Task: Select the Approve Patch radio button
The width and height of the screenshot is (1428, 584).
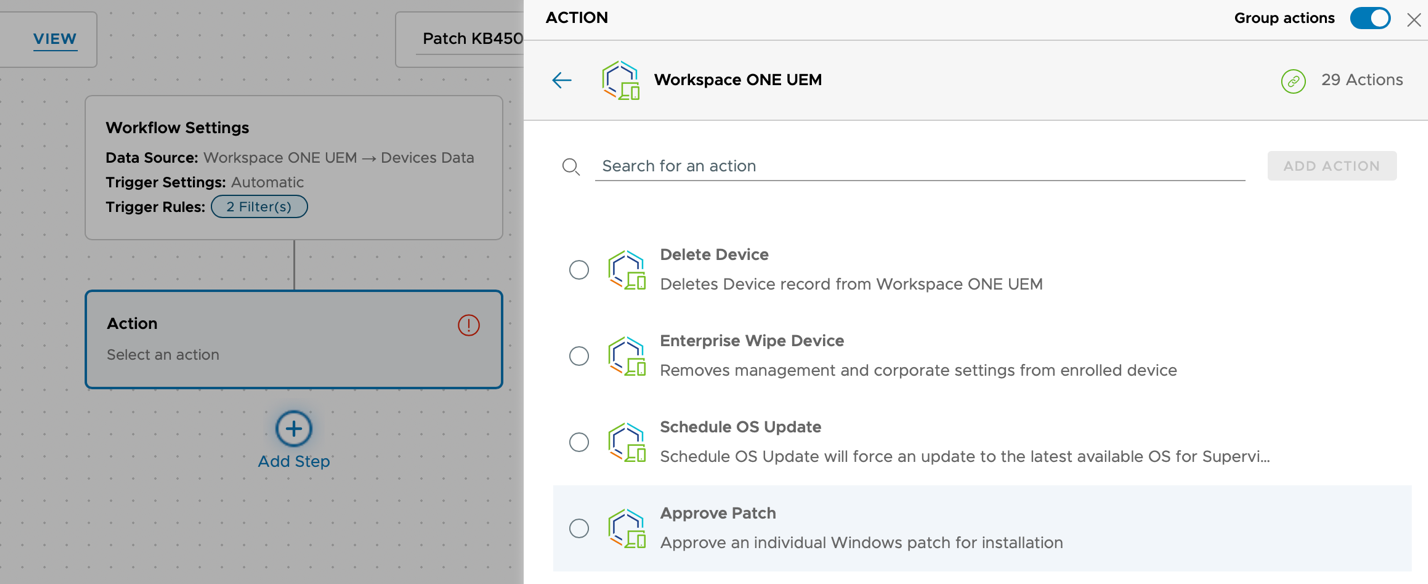Action: pyautogui.click(x=579, y=528)
